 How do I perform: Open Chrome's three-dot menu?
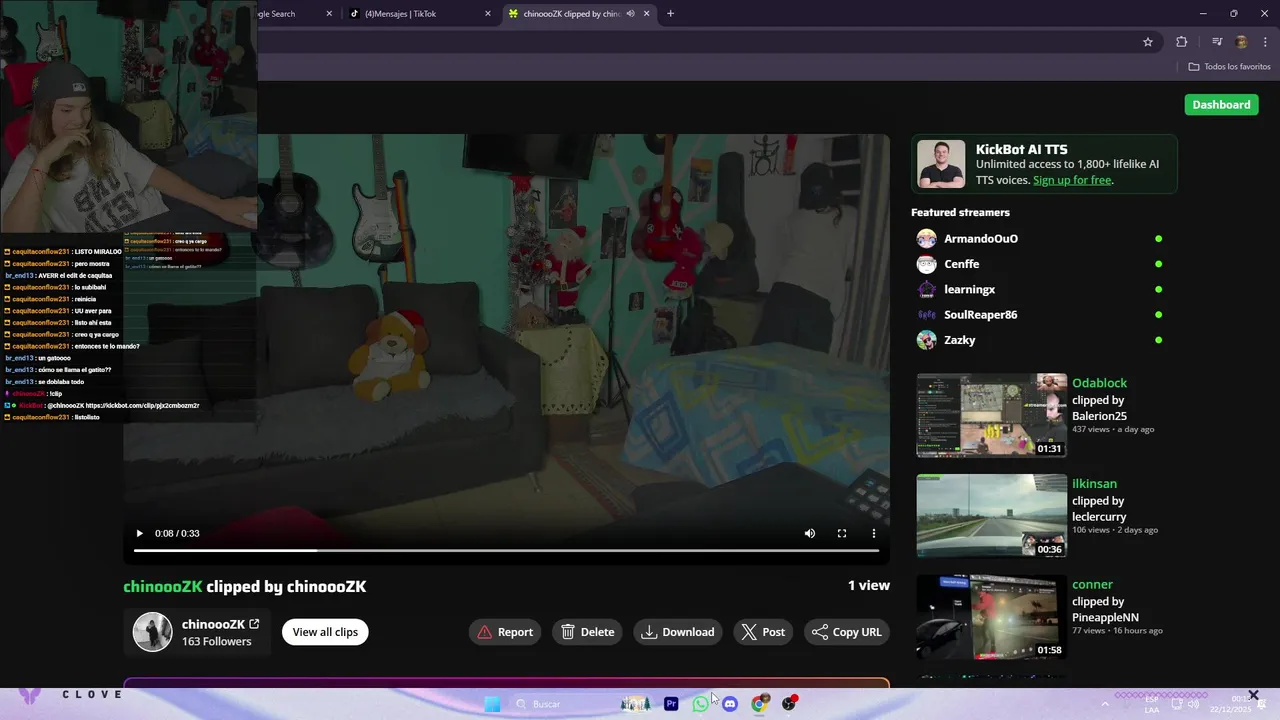[1265, 42]
